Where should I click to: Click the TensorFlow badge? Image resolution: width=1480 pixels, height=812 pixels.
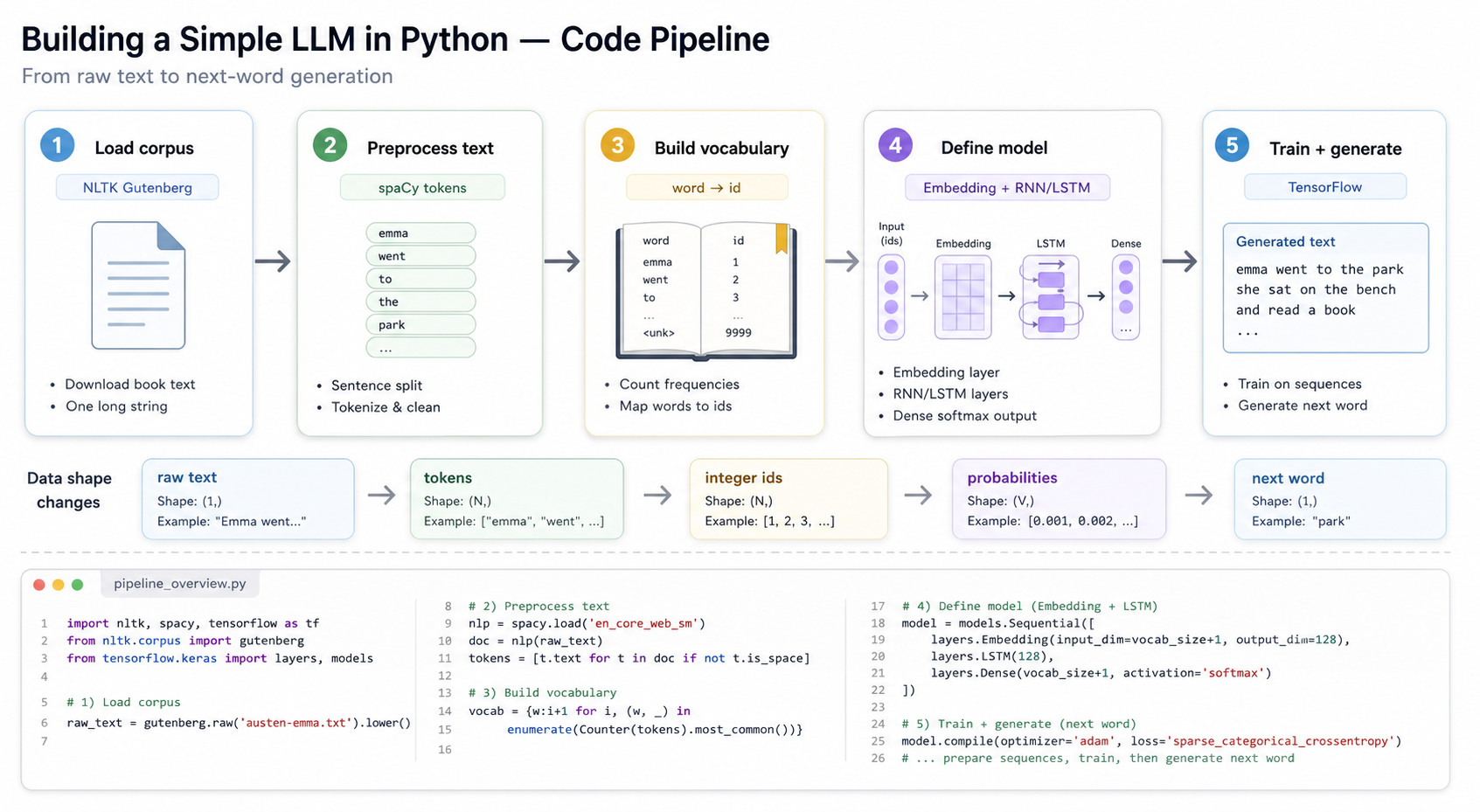[x=1325, y=186]
